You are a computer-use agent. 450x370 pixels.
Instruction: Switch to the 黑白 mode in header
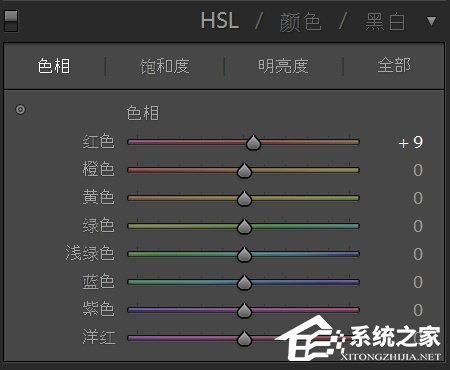(385, 22)
